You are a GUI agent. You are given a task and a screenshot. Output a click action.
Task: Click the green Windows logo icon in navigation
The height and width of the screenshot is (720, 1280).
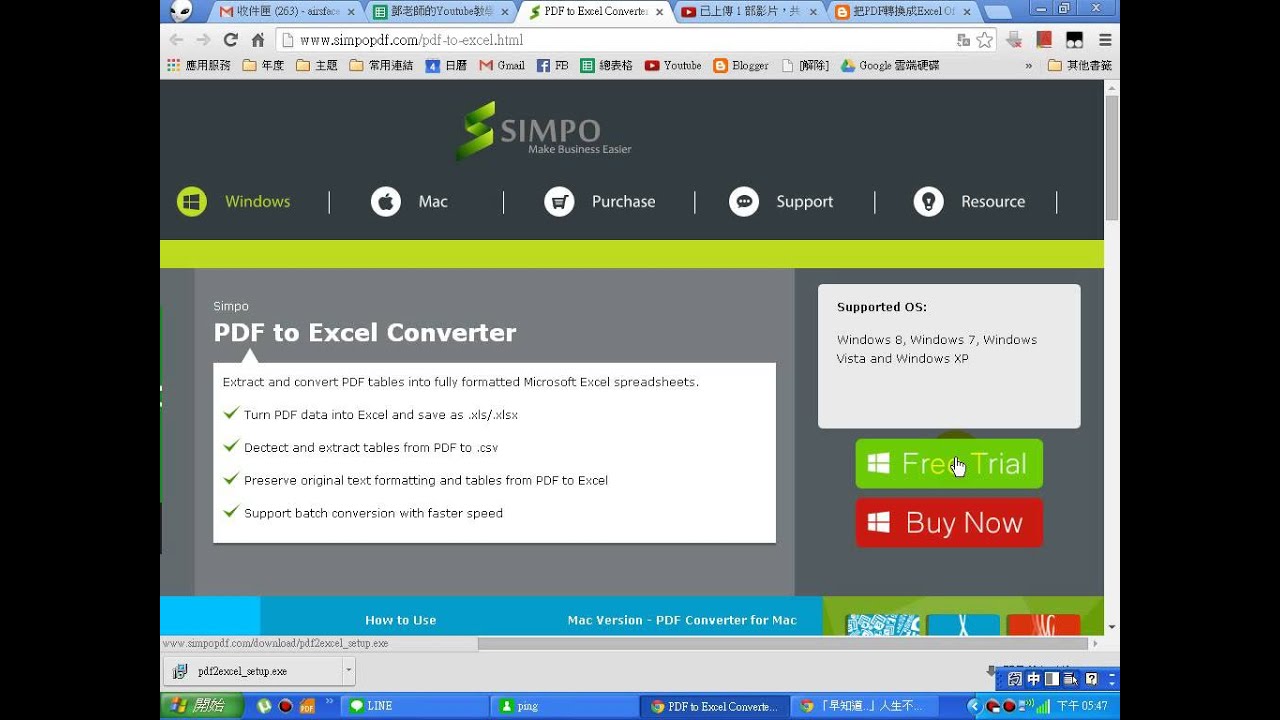click(x=192, y=202)
